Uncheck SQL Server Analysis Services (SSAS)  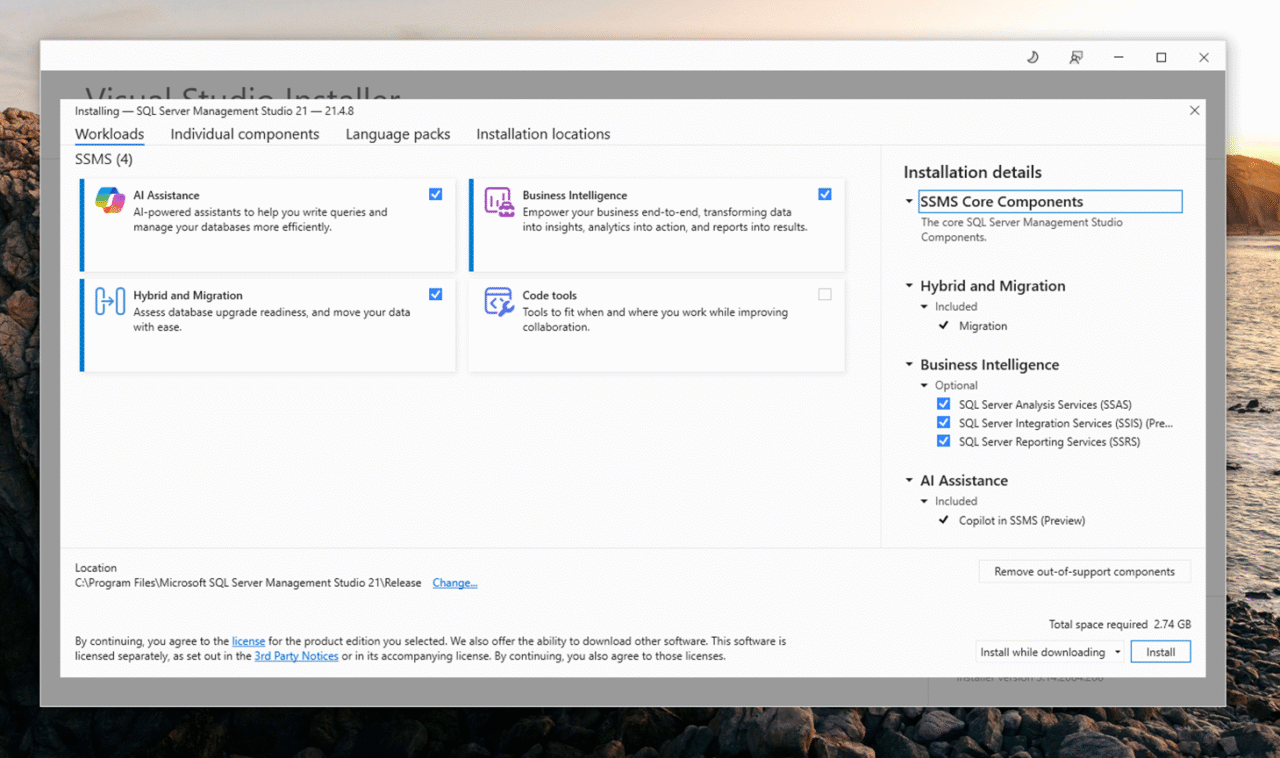pyautogui.click(x=943, y=404)
